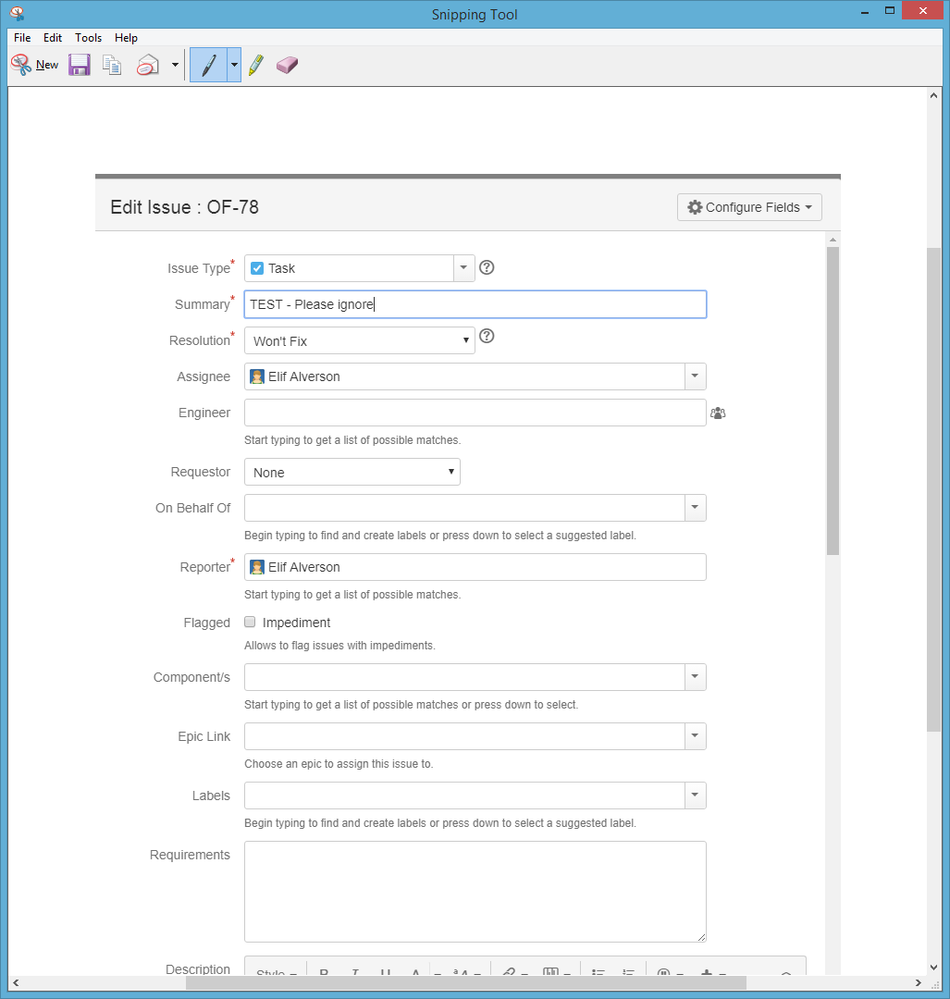Viewport: 950px width, 999px height.
Task: Open the user picker icon next to Engineer
Action: (718, 413)
